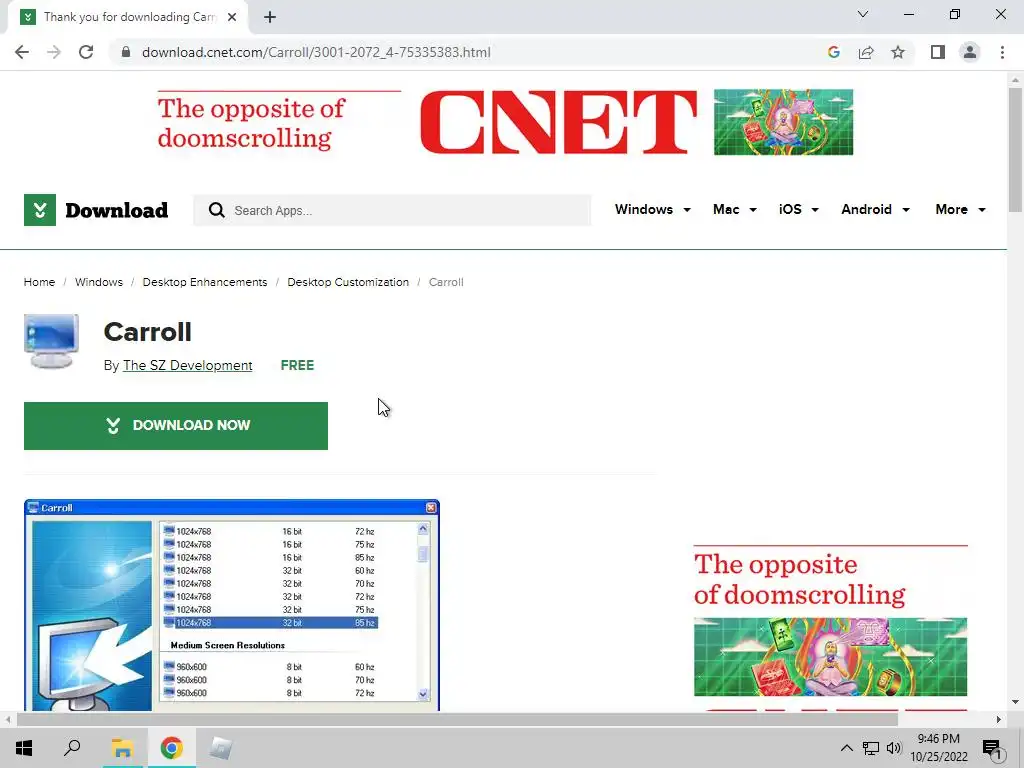This screenshot has height=768, width=1024.
Task: Select the 'Thank you for downloading' tab
Action: coord(129,17)
